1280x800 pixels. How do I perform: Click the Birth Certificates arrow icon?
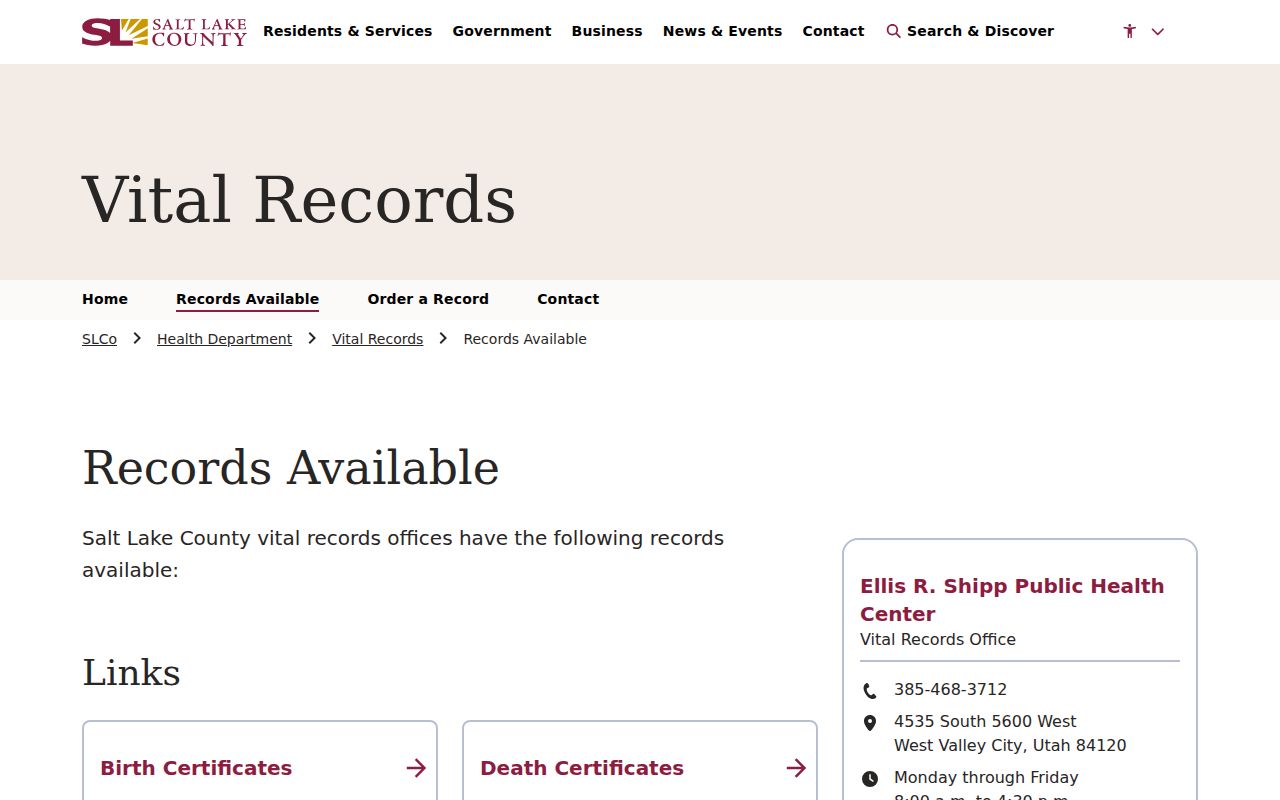[416, 768]
